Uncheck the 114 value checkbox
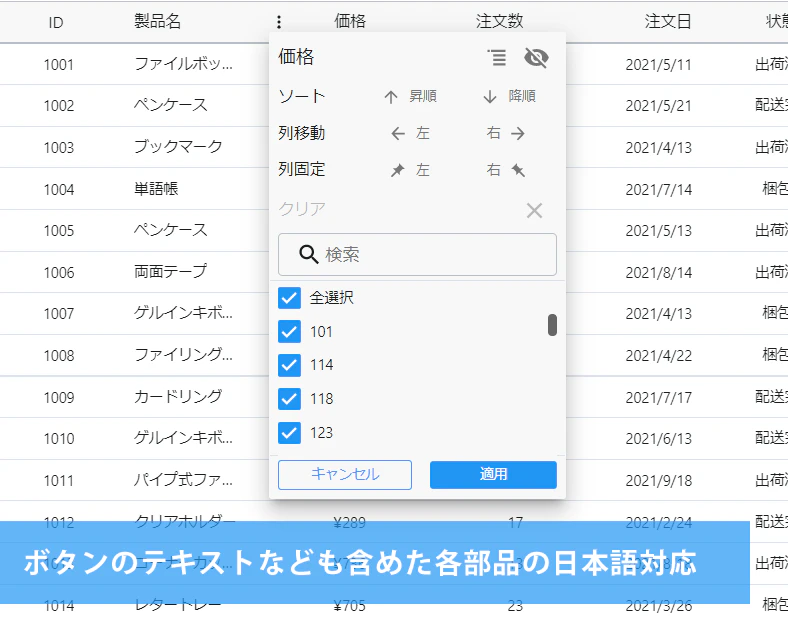The width and height of the screenshot is (788, 621). (x=289, y=365)
